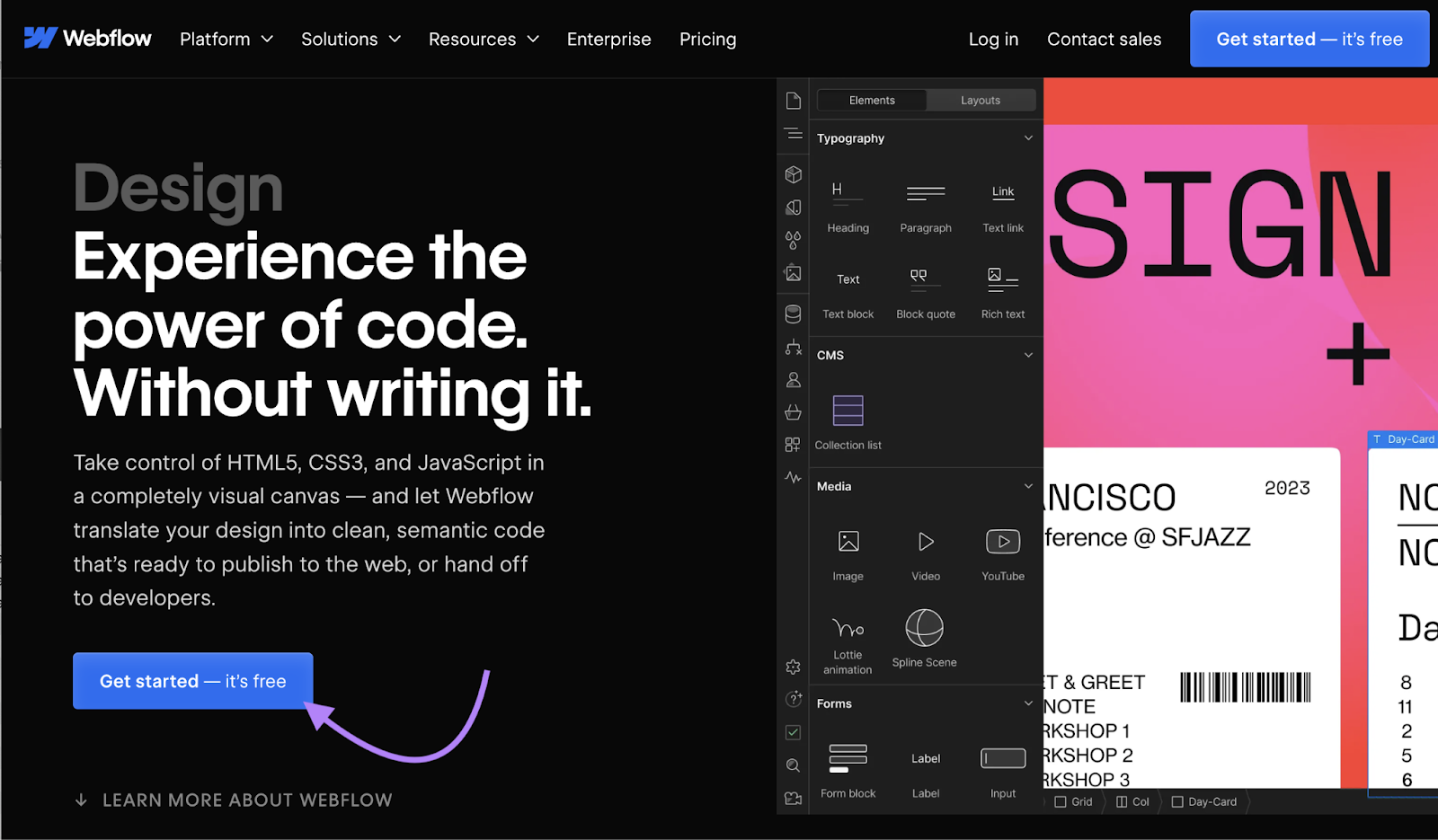The image size is (1438, 840).
Task: Toggle the audit checkmark icon in sidebar
Action: point(793,732)
